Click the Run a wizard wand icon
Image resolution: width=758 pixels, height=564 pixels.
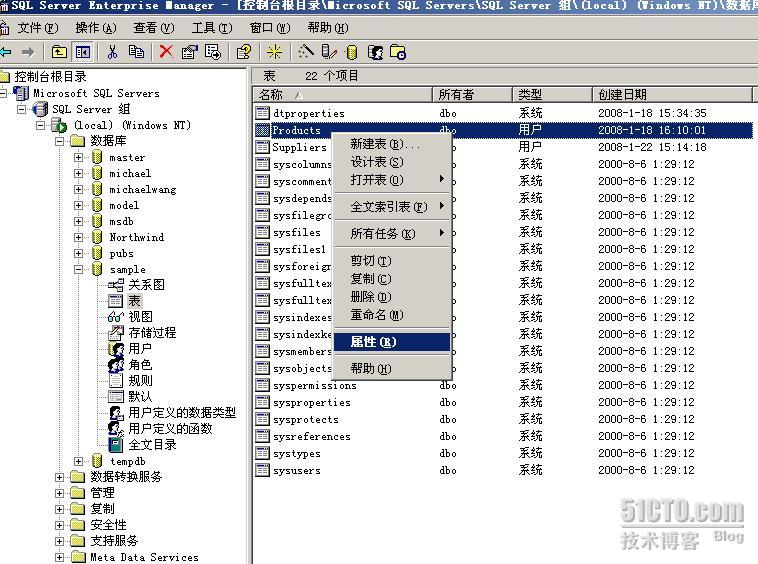pyautogui.click(x=306, y=52)
